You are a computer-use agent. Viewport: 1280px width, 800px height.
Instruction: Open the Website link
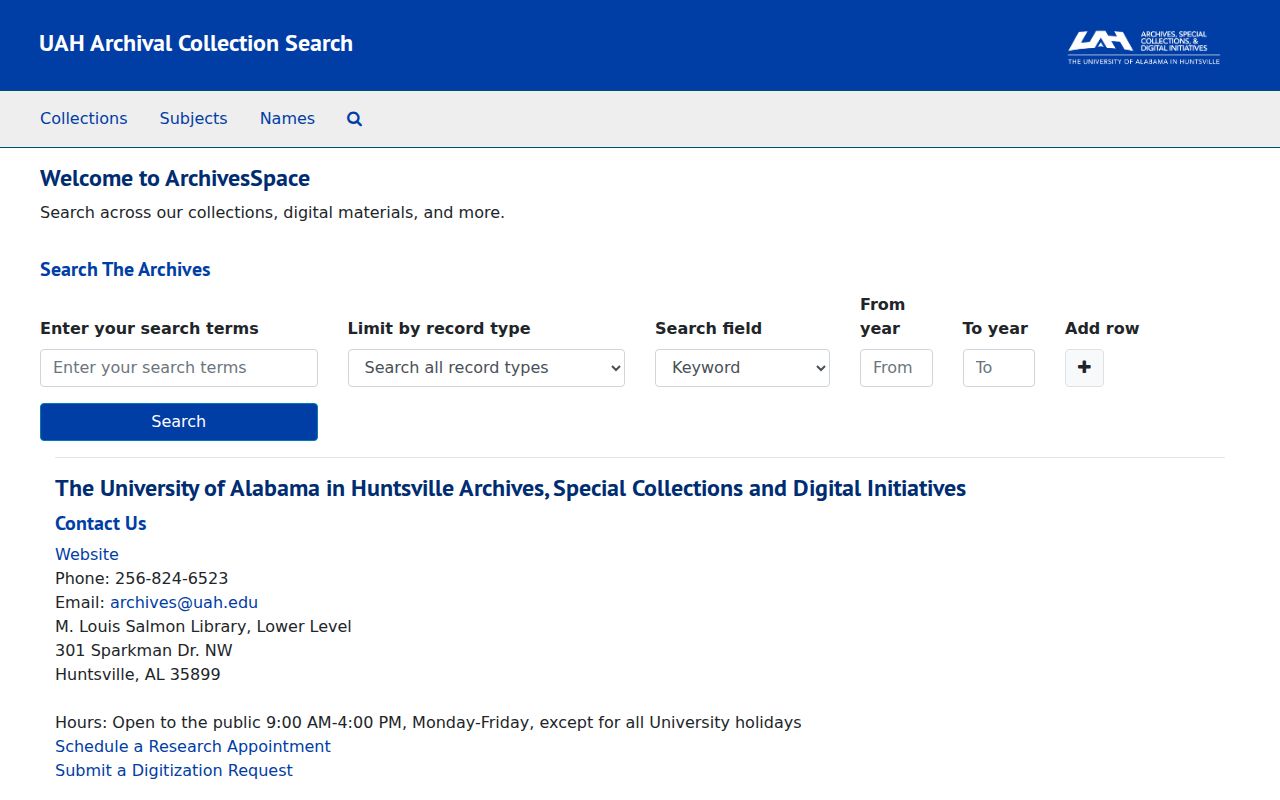click(87, 554)
